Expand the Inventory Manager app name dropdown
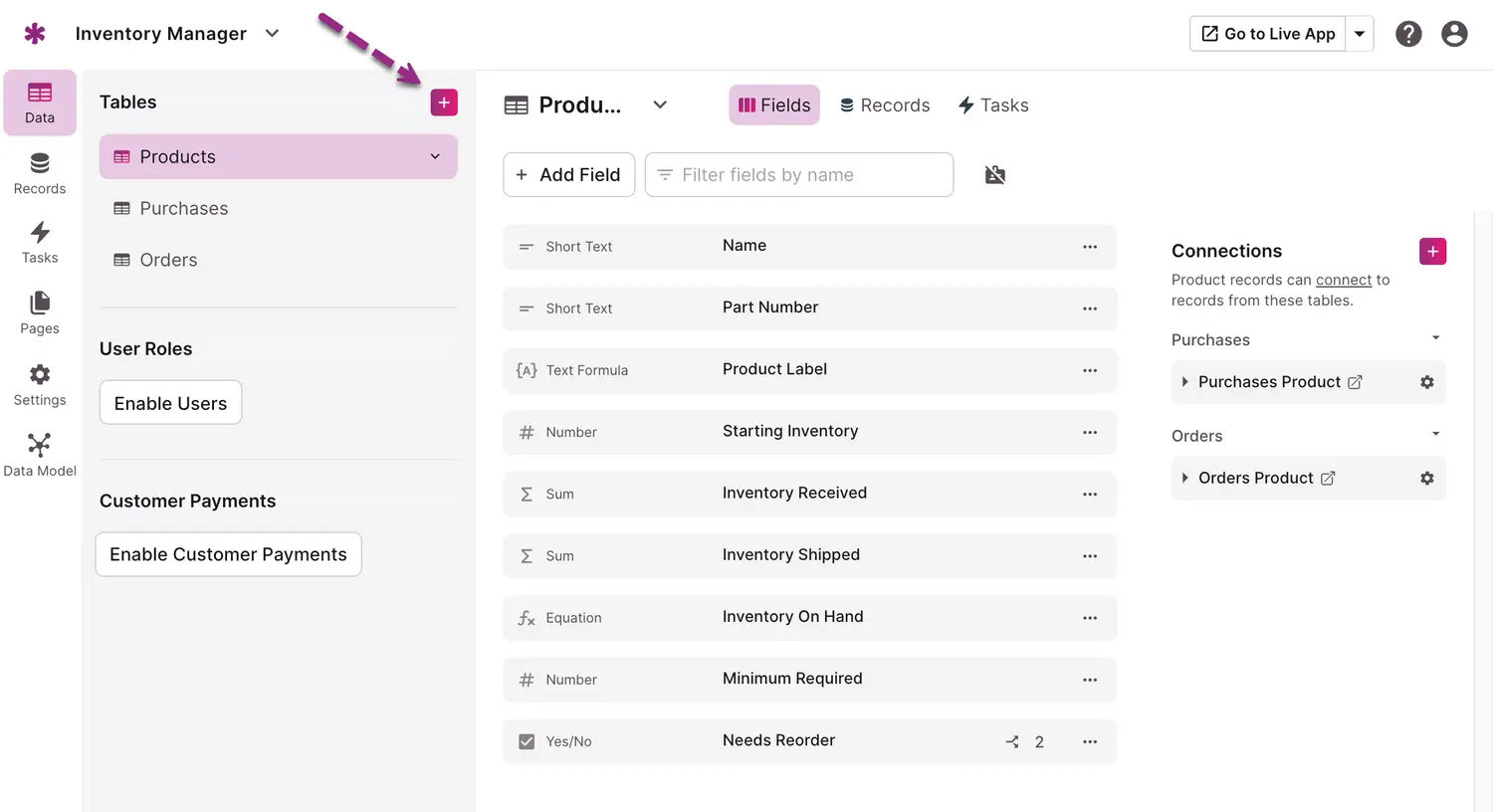 point(272,34)
